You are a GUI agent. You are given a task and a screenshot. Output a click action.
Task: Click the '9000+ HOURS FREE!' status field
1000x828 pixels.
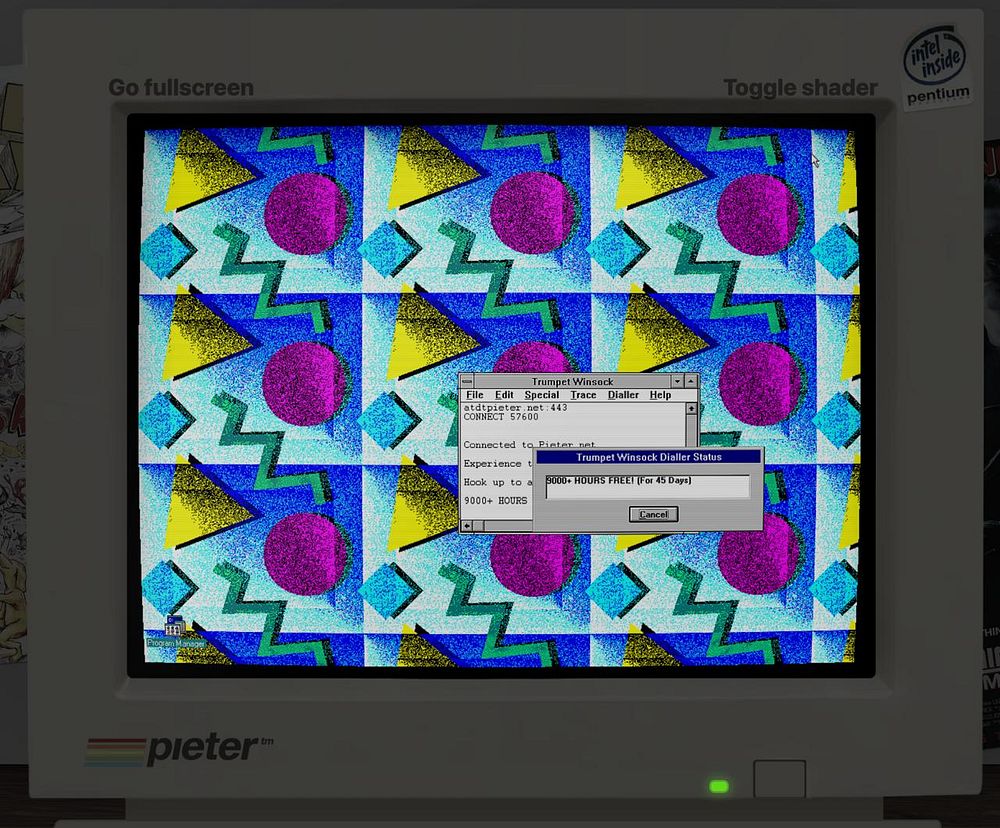tap(647, 486)
